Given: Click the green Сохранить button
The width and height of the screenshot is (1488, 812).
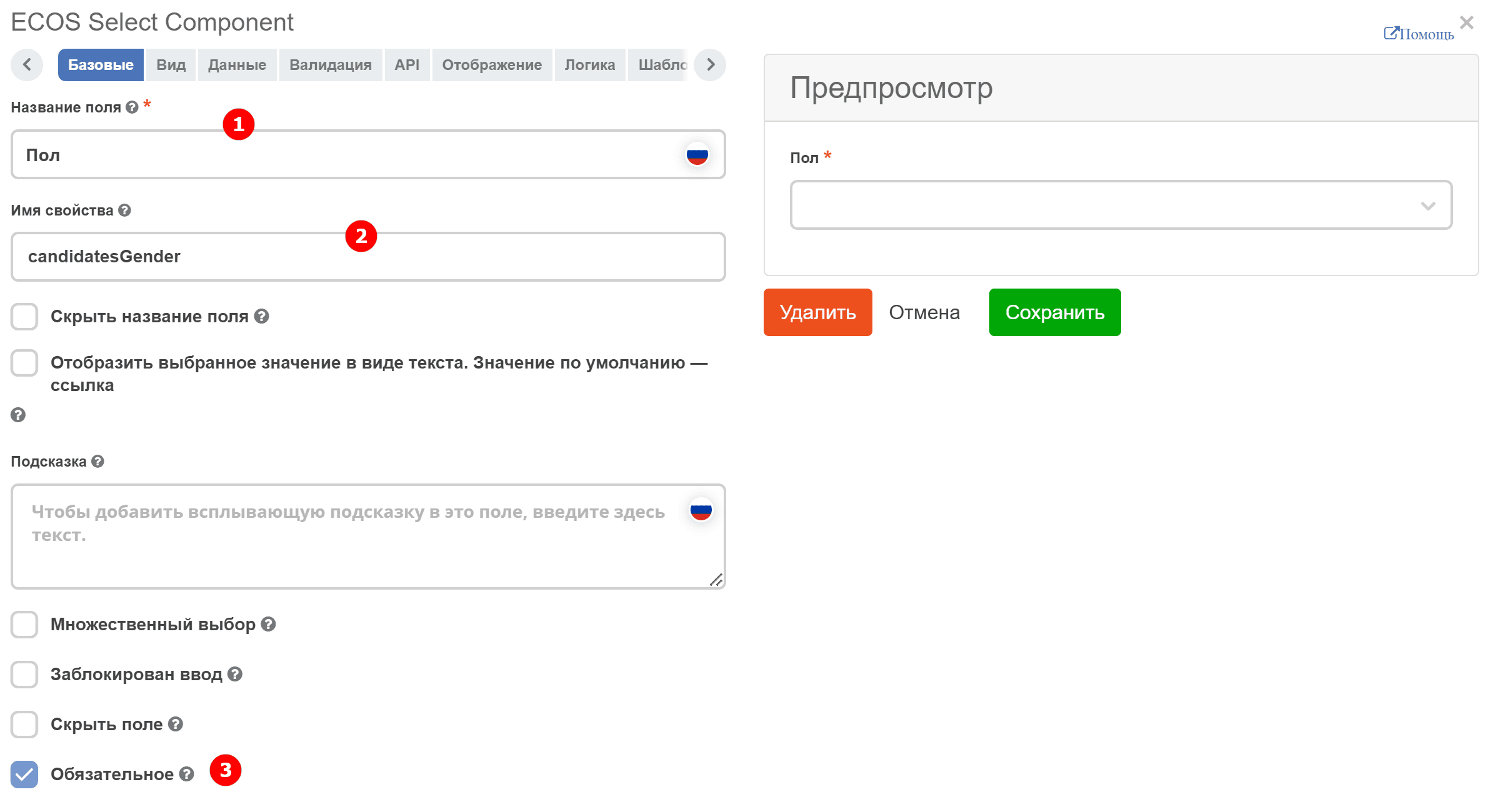Looking at the screenshot, I should tap(1055, 312).
